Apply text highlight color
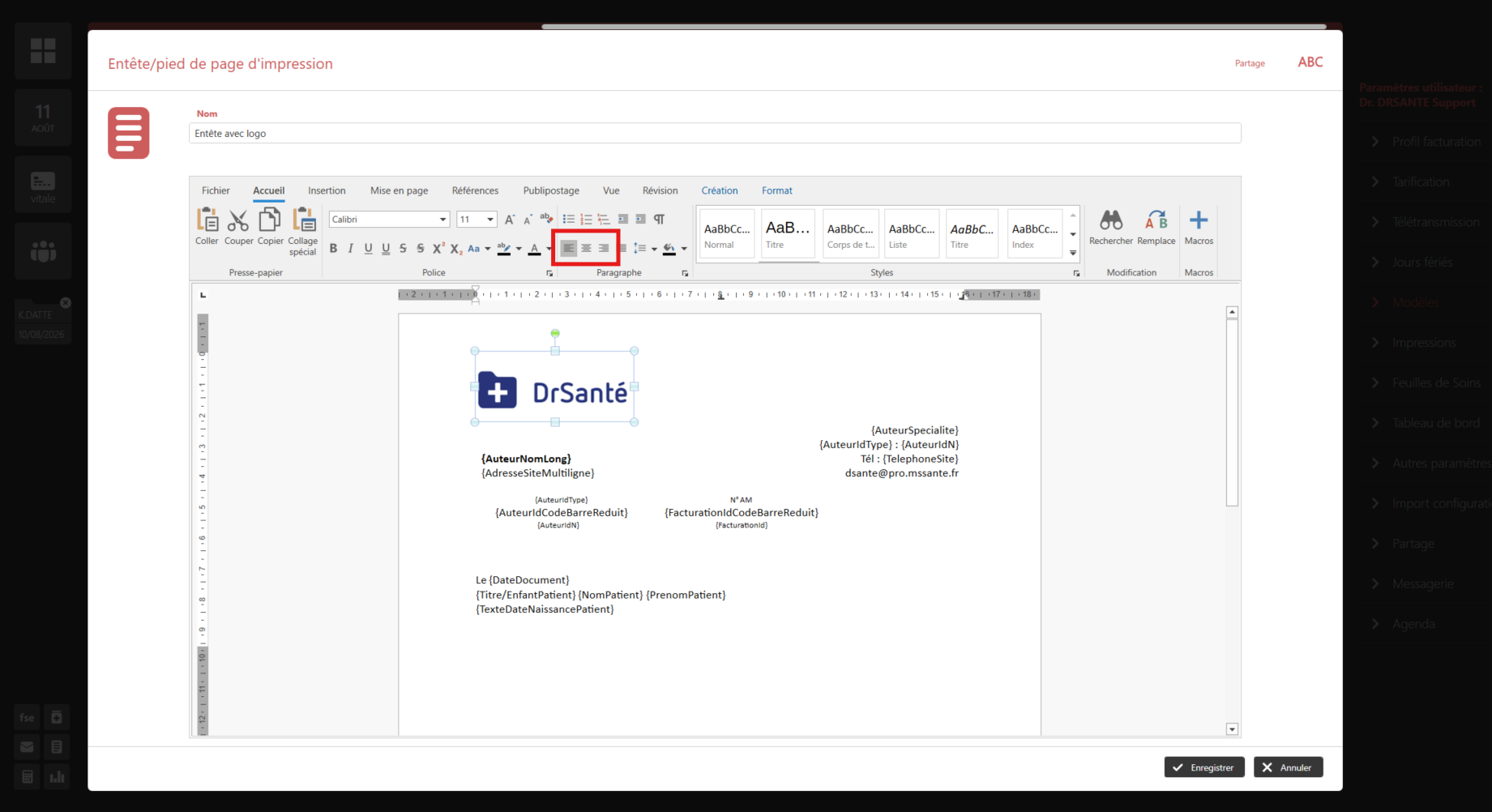The height and width of the screenshot is (812, 1492). click(504, 249)
